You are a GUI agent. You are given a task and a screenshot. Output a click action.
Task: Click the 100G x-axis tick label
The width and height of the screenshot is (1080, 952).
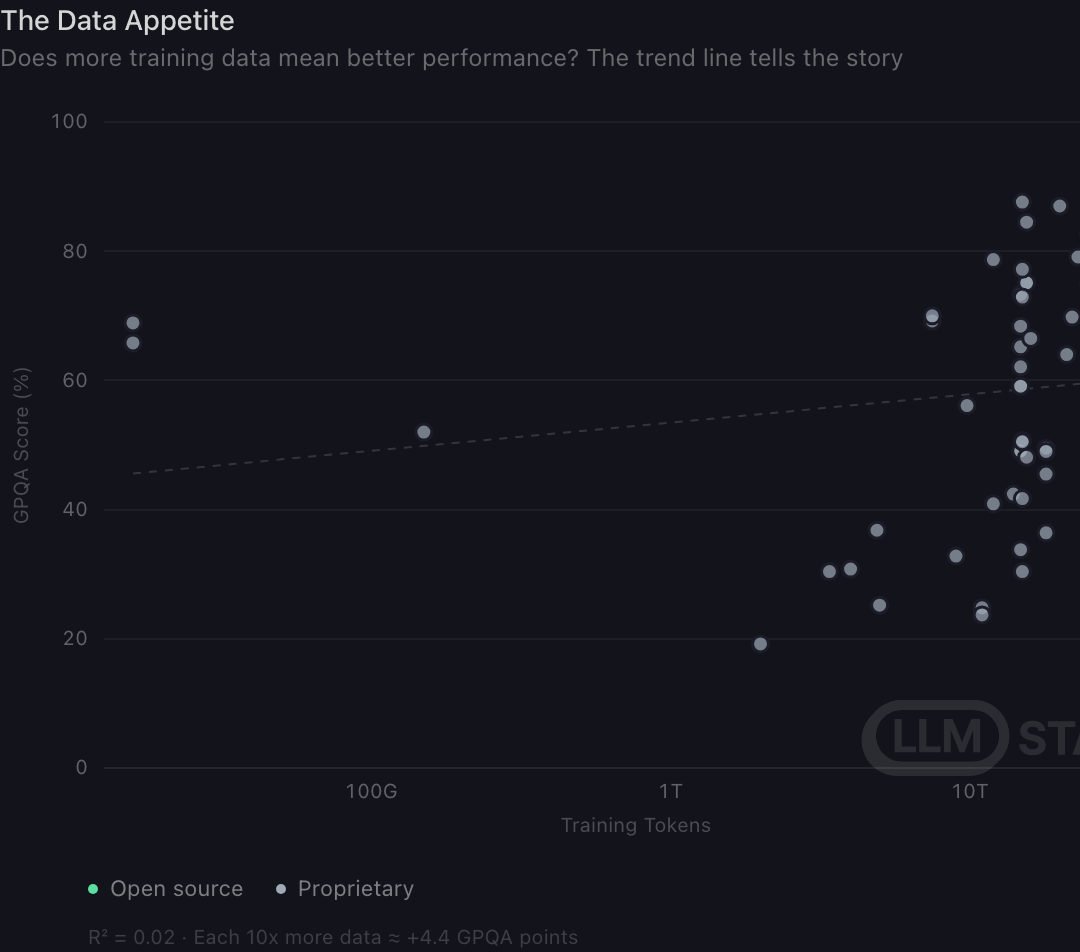click(371, 791)
